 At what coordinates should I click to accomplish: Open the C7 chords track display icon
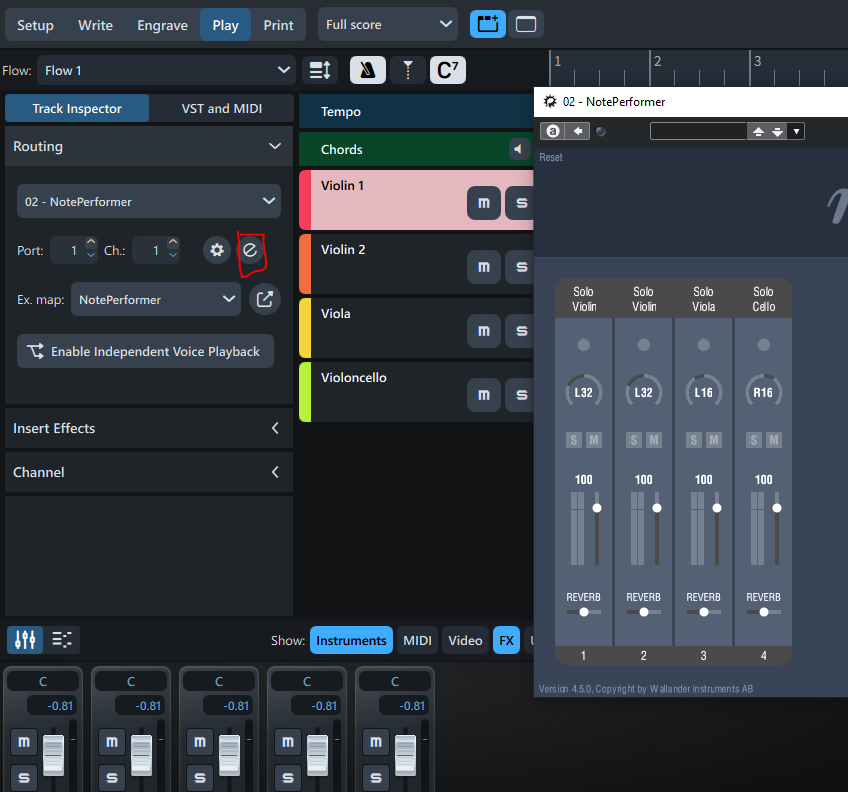(x=447, y=70)
